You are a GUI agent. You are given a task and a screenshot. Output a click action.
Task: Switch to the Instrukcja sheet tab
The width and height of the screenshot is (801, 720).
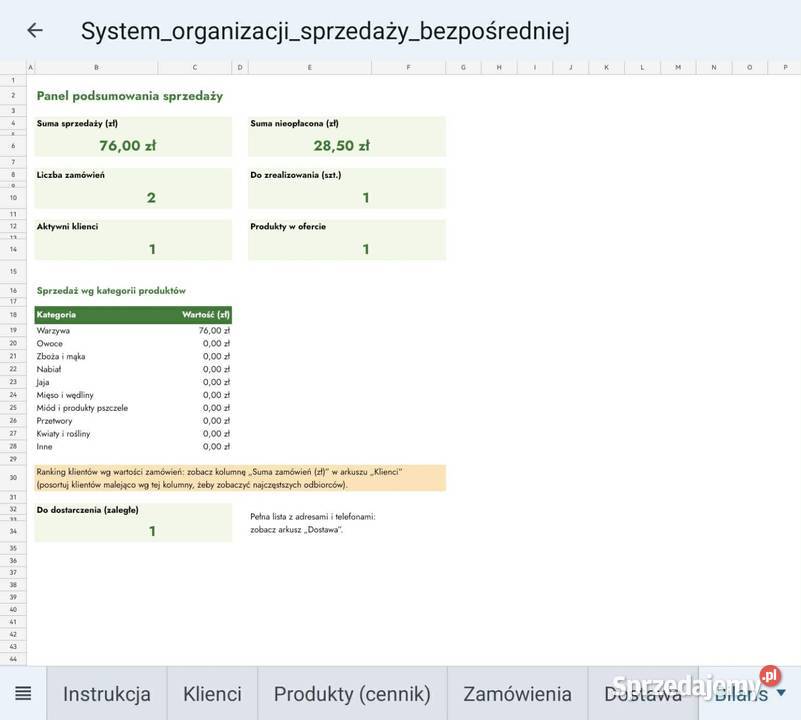click(x=107, y=694)
